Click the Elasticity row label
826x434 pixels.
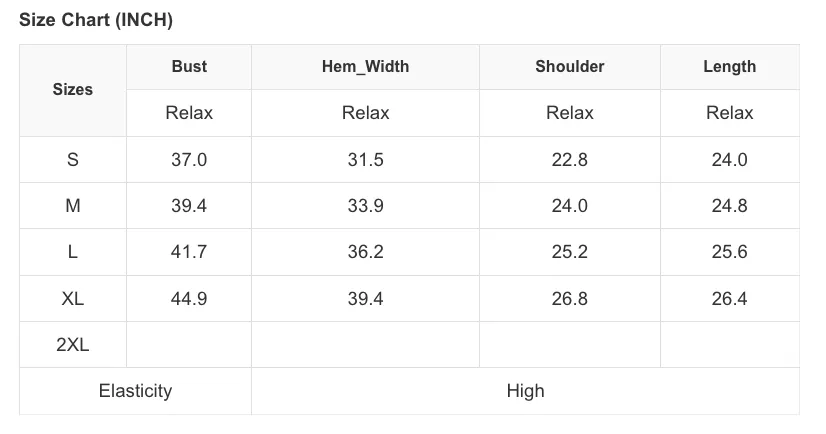(x=135, y=391)
